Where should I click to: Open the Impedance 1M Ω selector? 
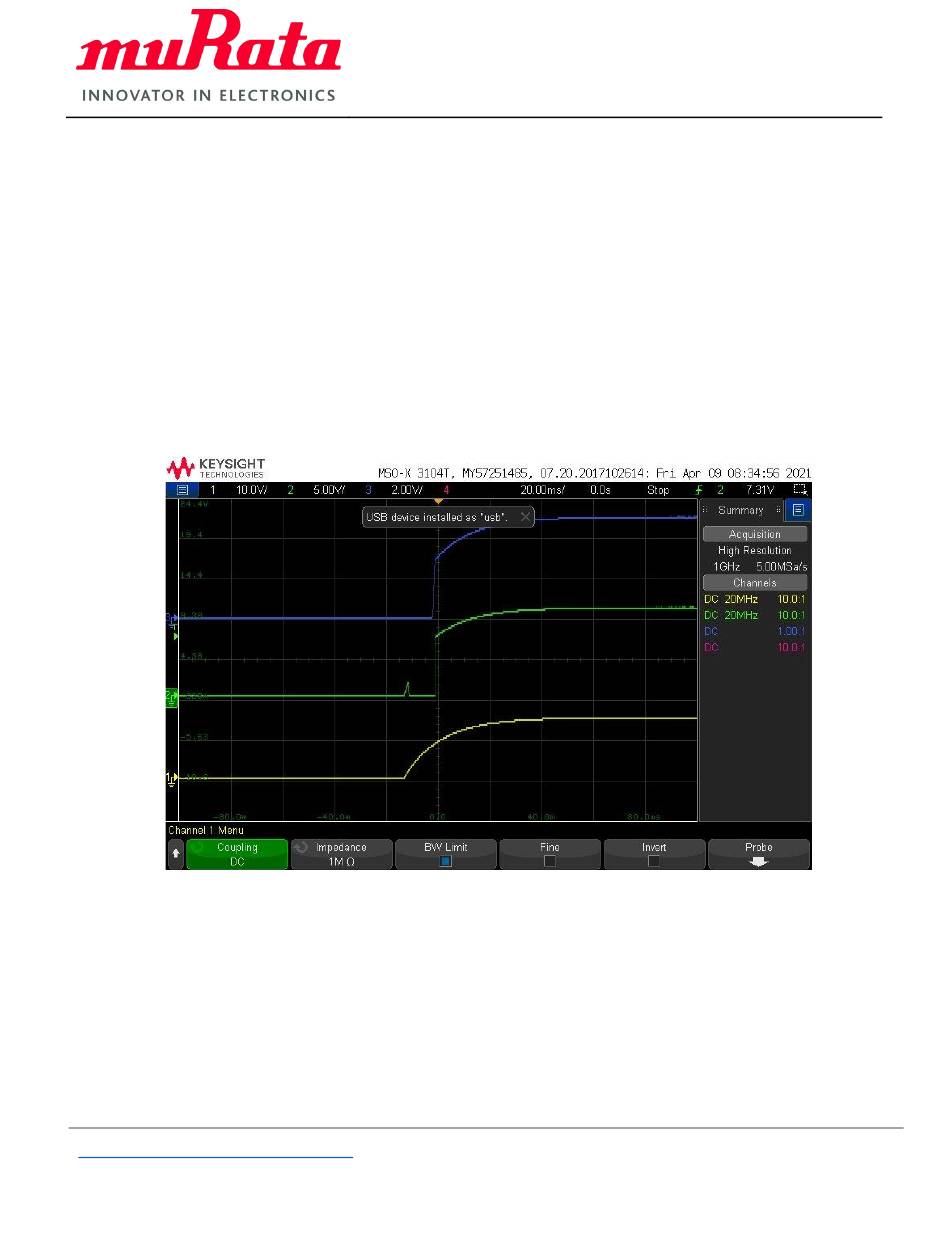(341, 854)
